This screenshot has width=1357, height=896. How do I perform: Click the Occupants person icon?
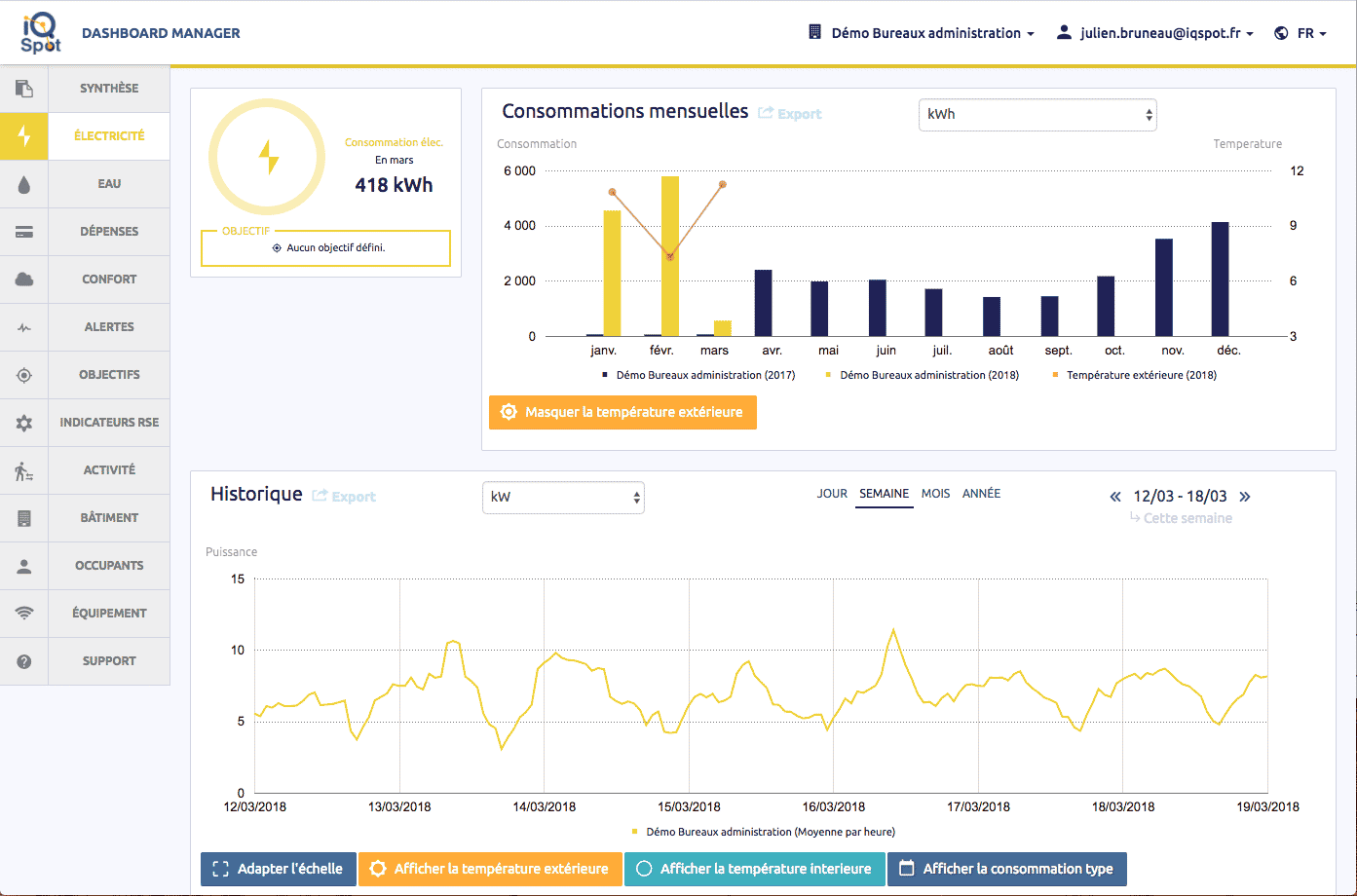pyautogui.click(x=24, y=566)
